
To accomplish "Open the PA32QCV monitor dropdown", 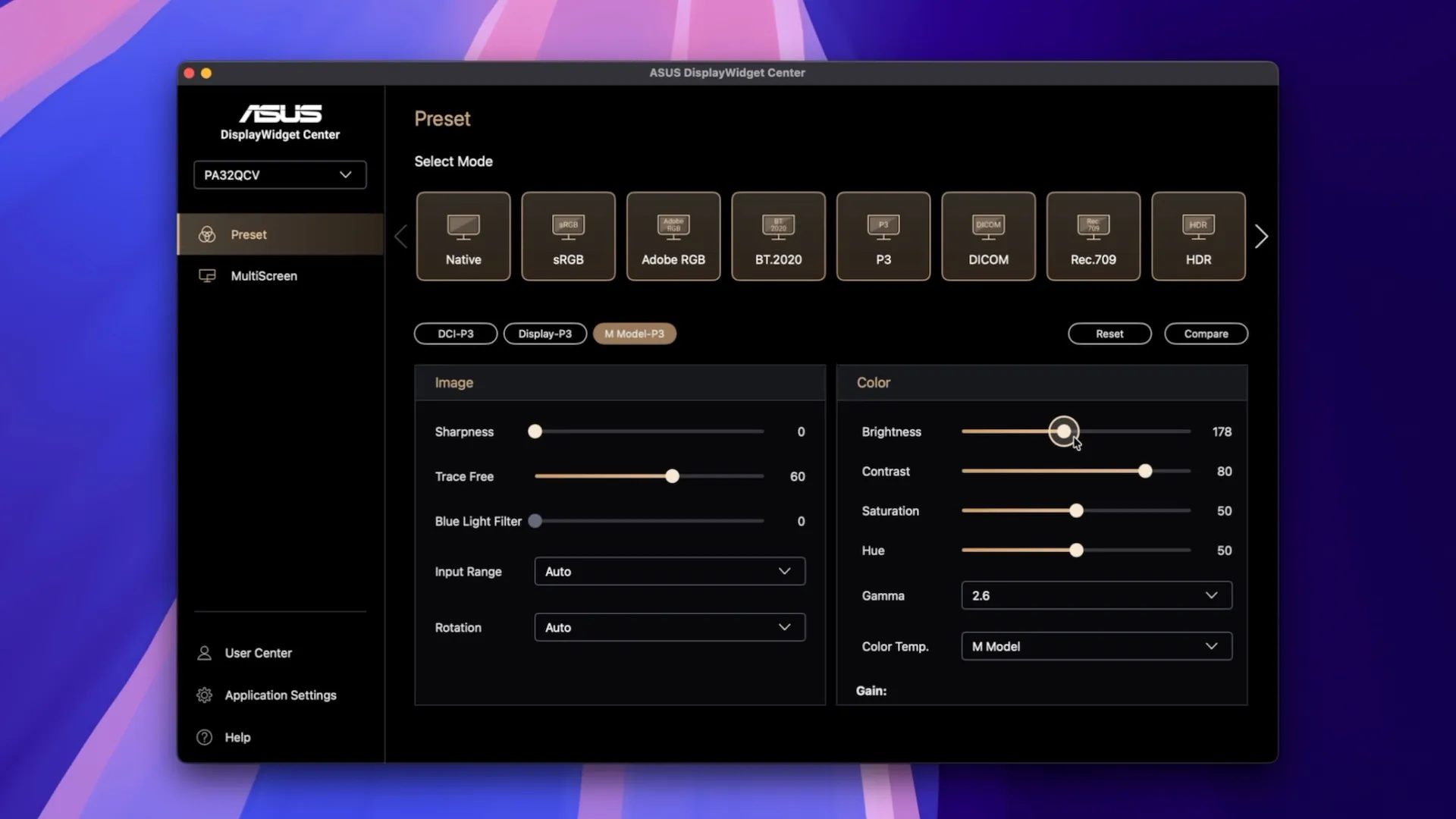I will click(280, 175).
